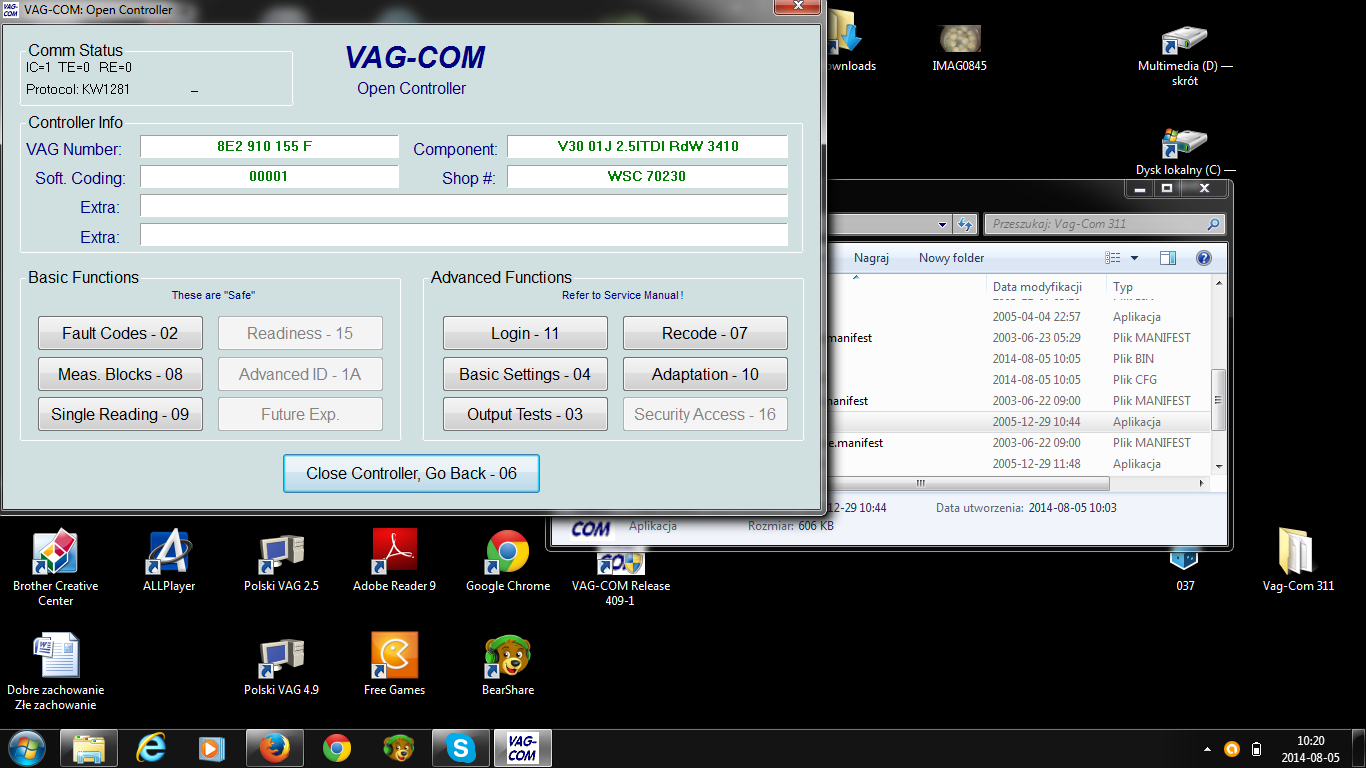Show hidden system tray icons
Image resolution: width=1366 pixels, height=768 pixels.
point(1206,749)
